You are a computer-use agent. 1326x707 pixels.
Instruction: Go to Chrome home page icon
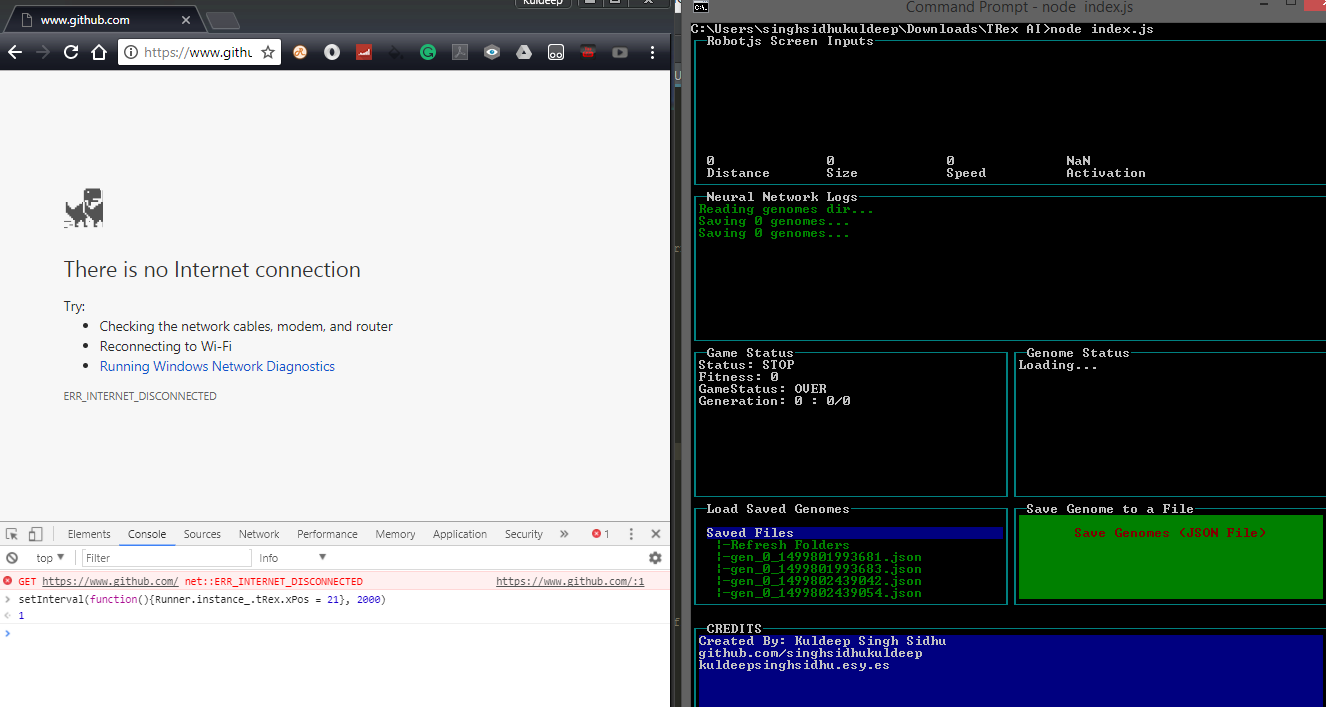[98, 52]
